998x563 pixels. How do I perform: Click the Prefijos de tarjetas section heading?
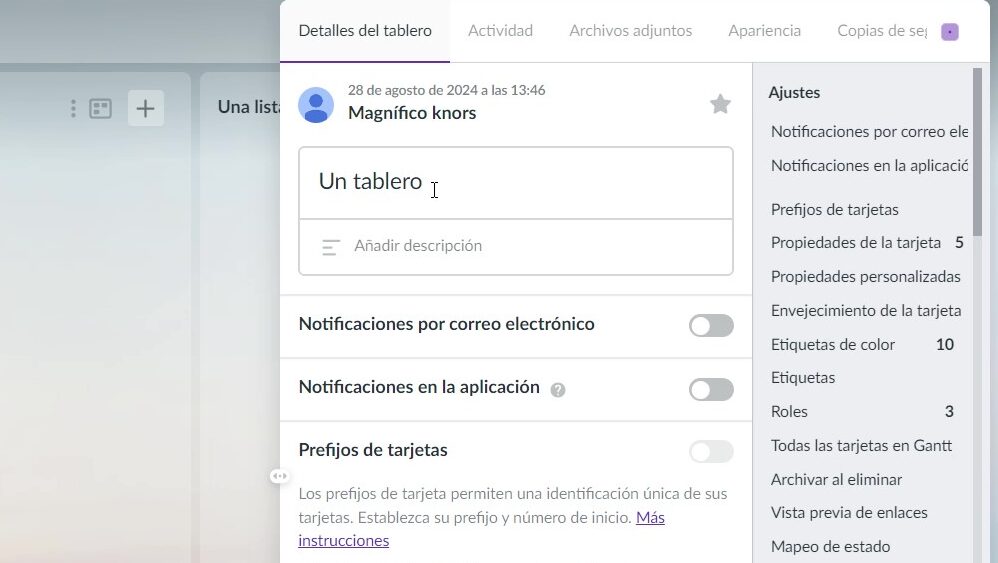[373, 450]
